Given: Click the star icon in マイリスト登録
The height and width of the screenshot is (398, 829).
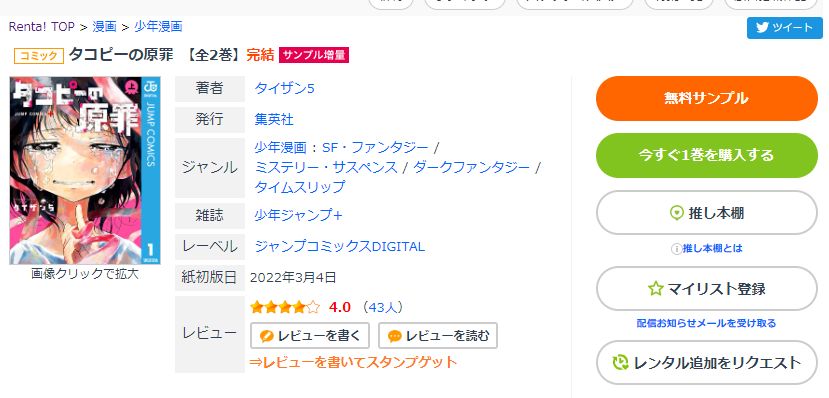Looking at the screenshot, I should pyautogui.click(x=656, y=289).
